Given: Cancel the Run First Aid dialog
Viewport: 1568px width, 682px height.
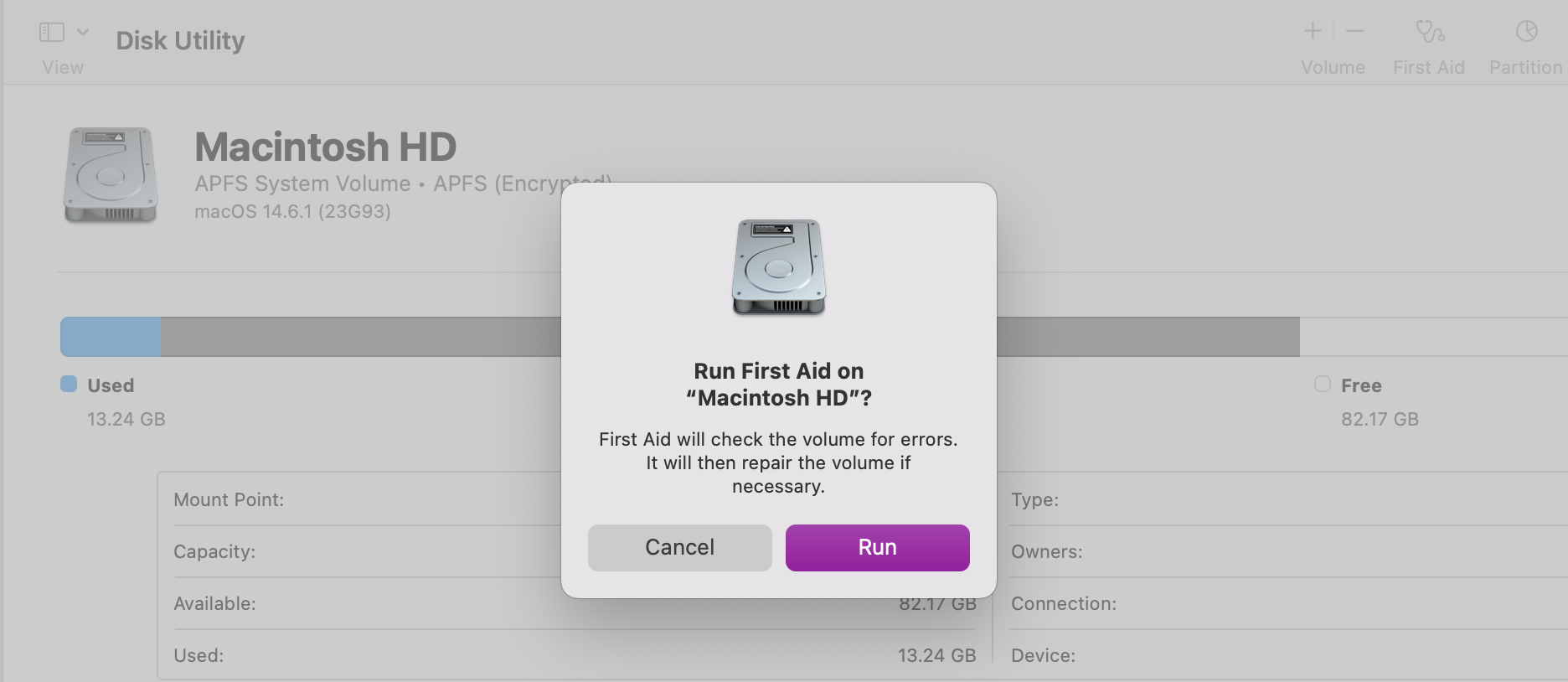Looking at the screenshot, I should (x=679, y=547).
